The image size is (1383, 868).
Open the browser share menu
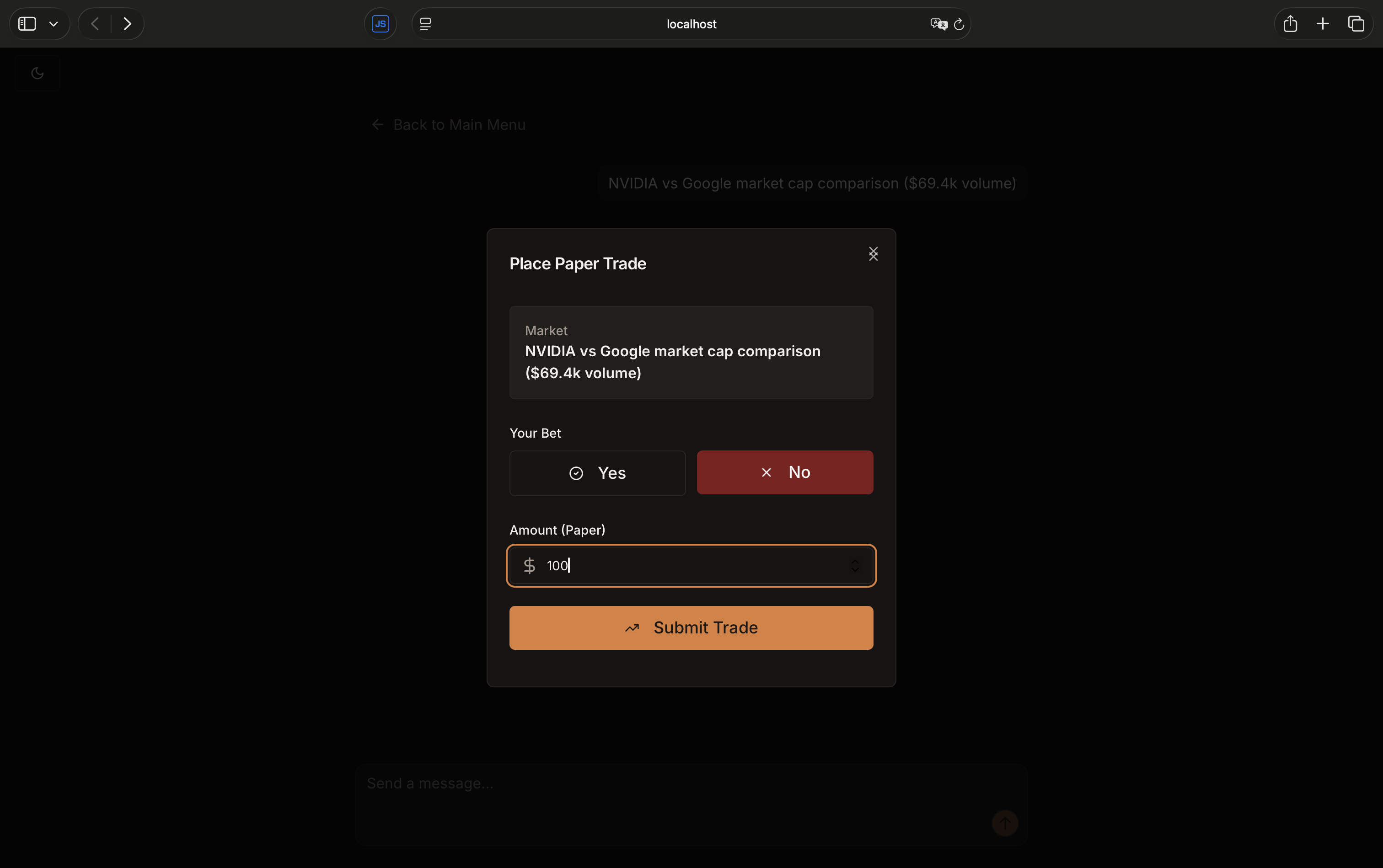tap(1290, 23)
